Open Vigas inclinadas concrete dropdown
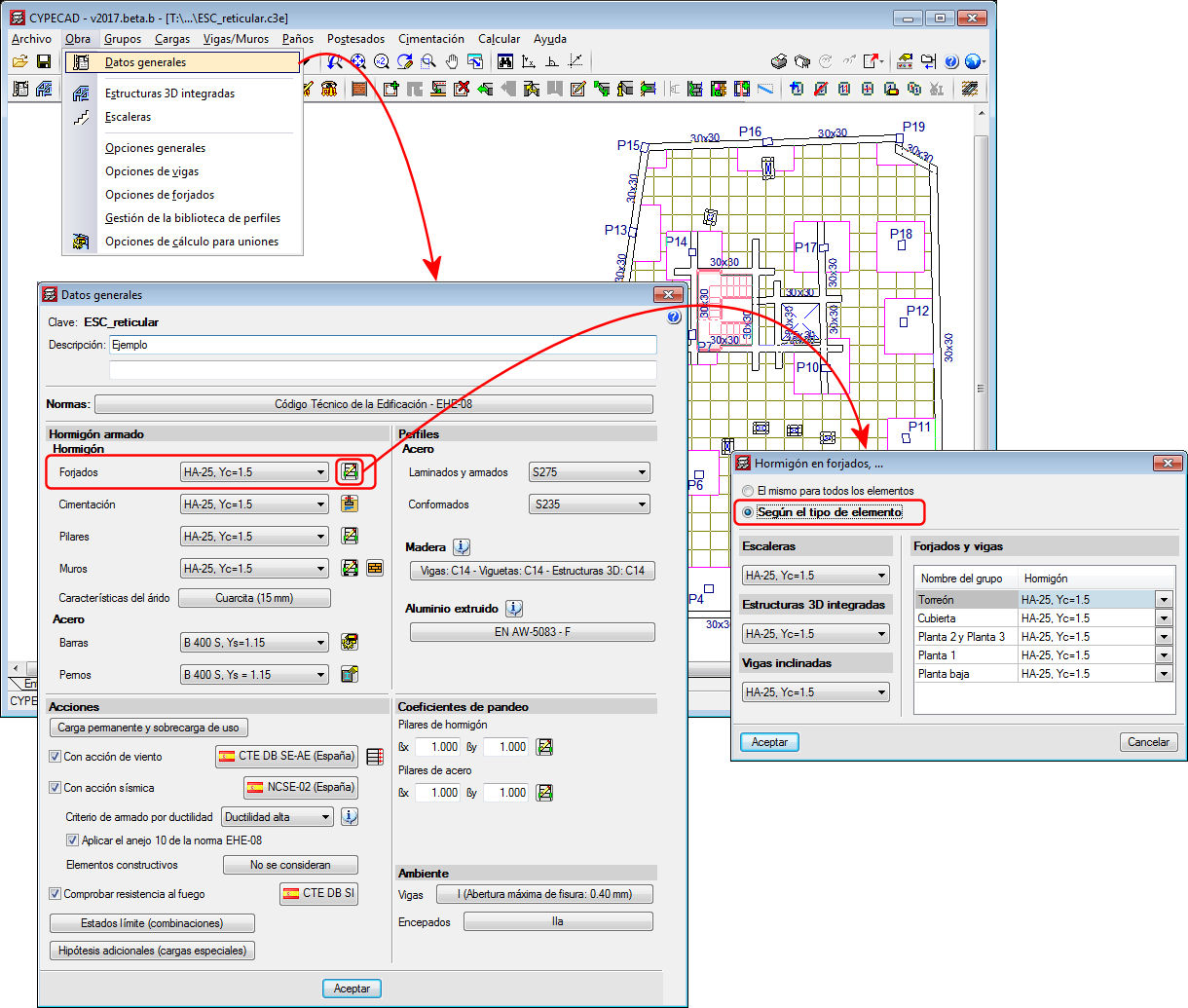1188x1008 pixels. [x=816, y=692]
